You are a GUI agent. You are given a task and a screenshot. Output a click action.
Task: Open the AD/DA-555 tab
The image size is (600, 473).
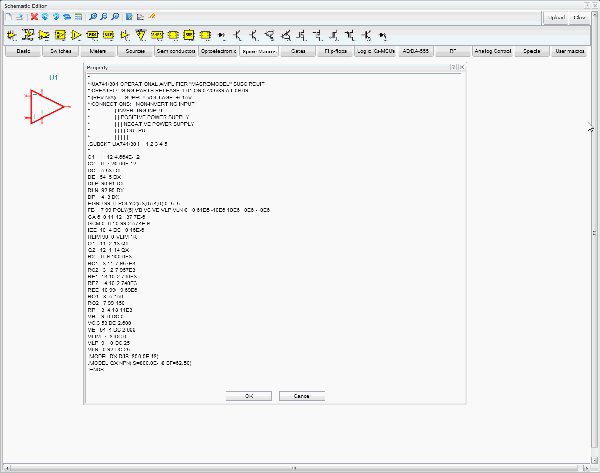(416, 51)
